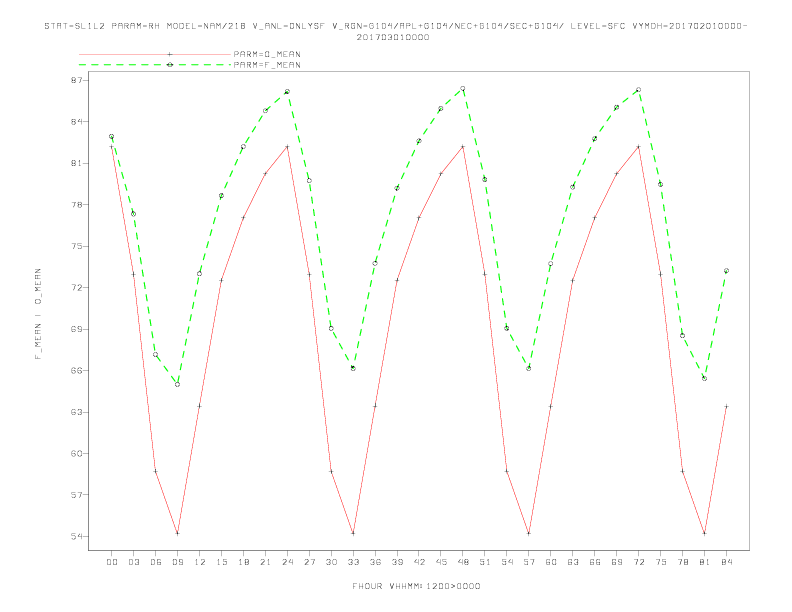Select F_MEAN circle marker at hour 24
Screen dimensions: 792x612
pos(287,92)
